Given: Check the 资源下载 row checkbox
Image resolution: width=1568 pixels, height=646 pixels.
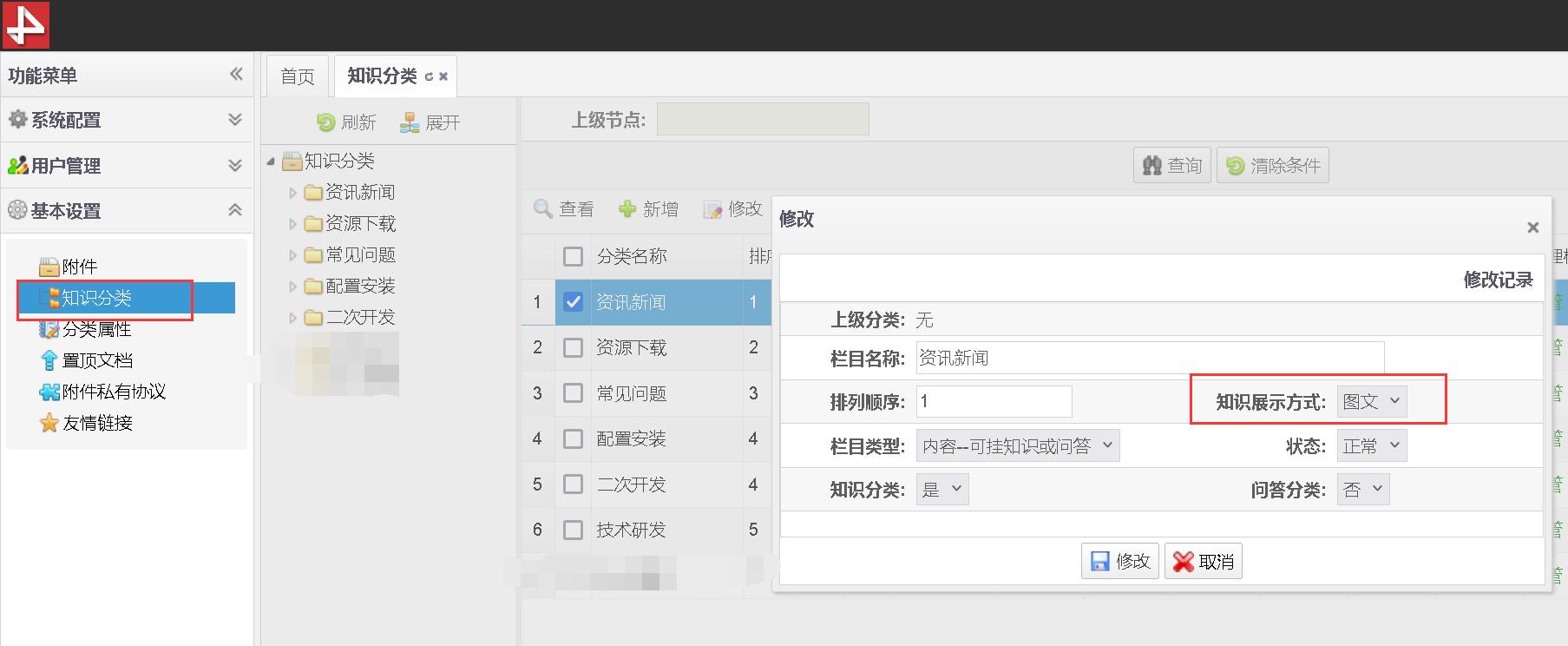Looking at the screenshot, I should [573, 347].
